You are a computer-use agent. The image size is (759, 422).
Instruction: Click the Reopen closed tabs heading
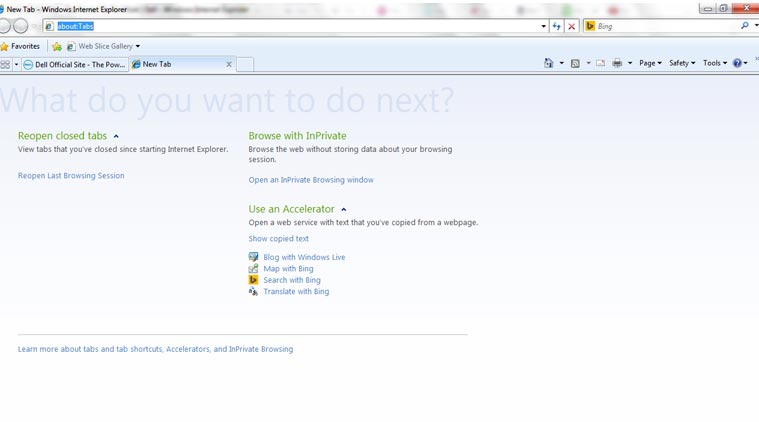coord(62,136)
